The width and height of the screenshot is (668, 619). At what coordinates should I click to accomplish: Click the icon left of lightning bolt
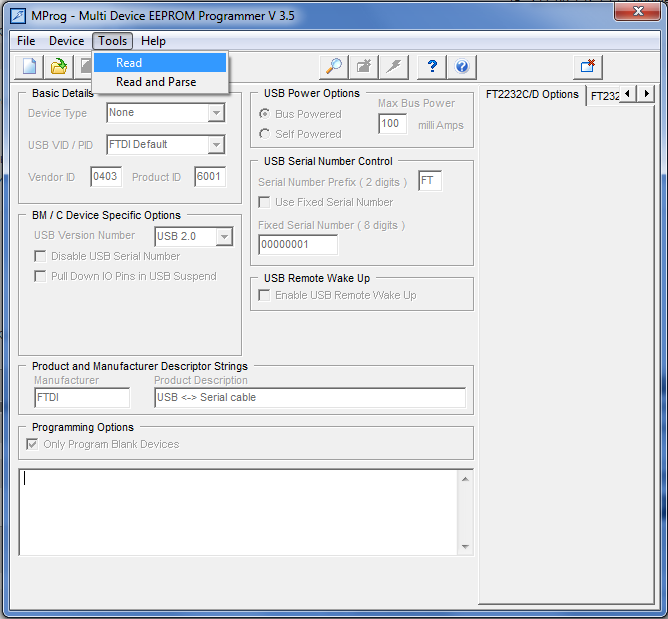pos(364,67)
